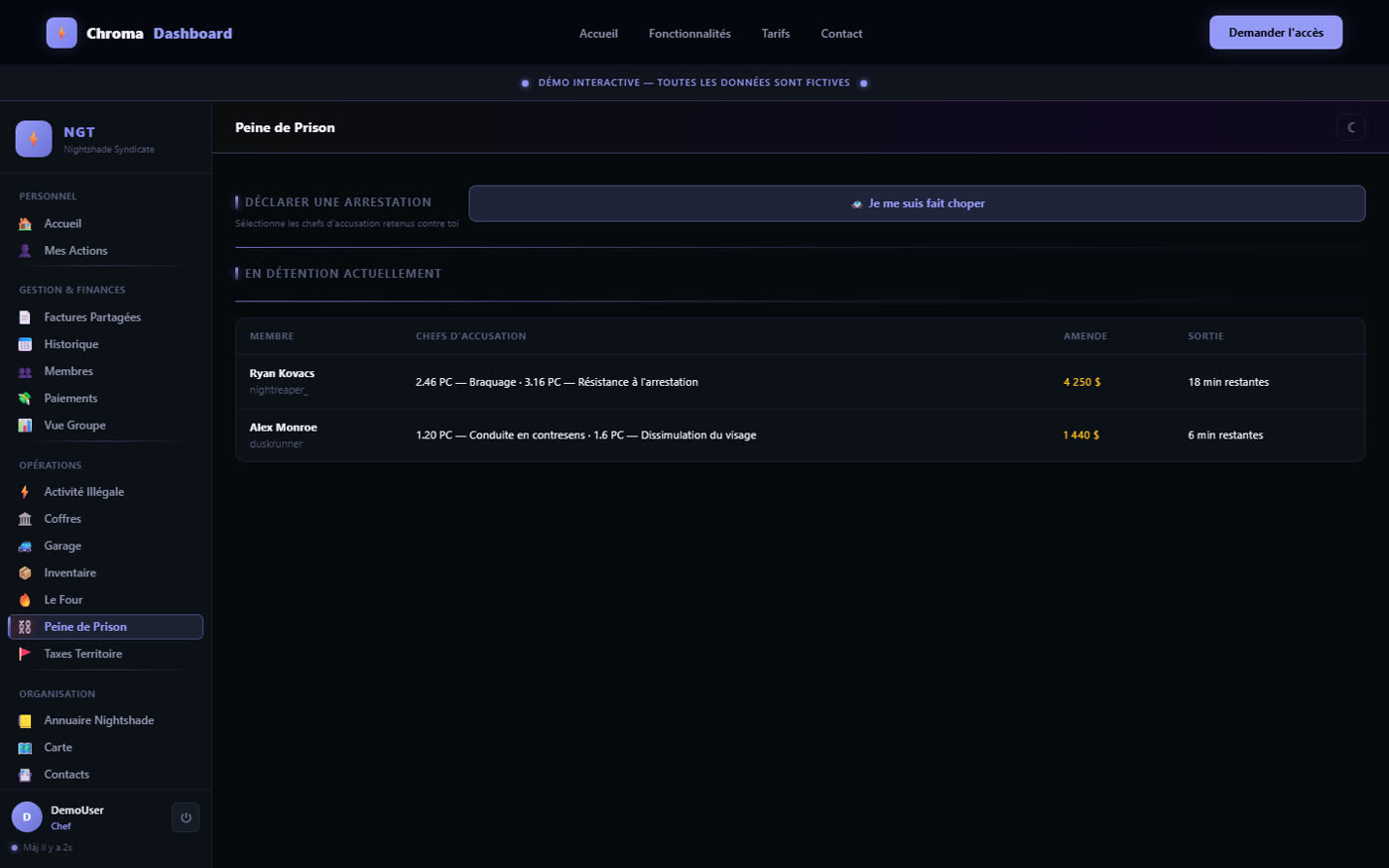Click the NGT syndicate lightning badge

[34, 139]
